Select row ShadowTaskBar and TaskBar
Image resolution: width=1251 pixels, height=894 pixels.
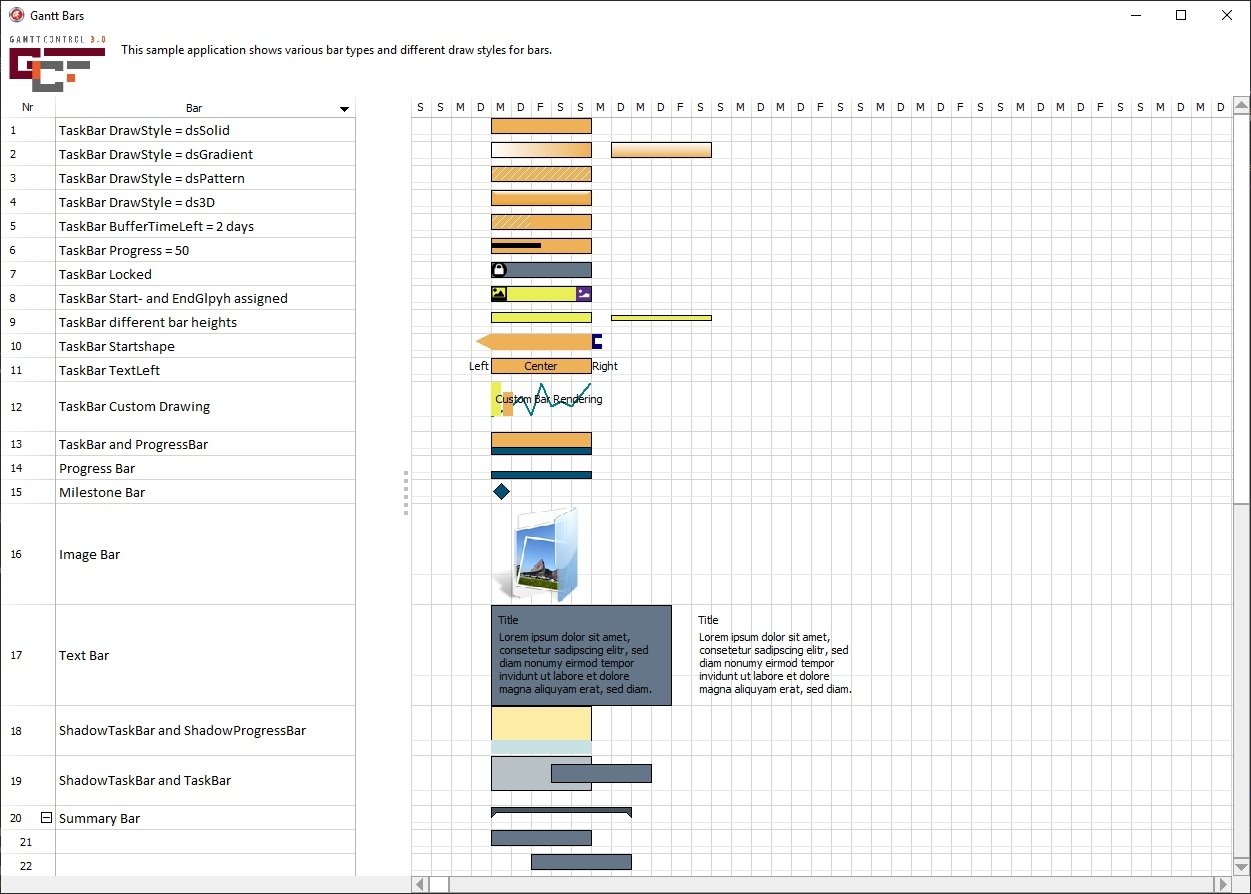[x=178, y=780]
